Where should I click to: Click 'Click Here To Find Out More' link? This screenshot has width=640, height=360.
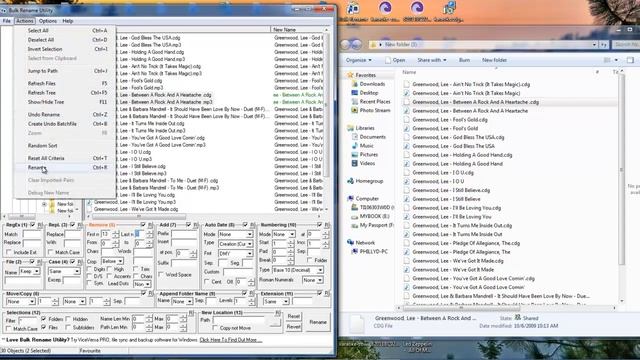pos(231,340)
